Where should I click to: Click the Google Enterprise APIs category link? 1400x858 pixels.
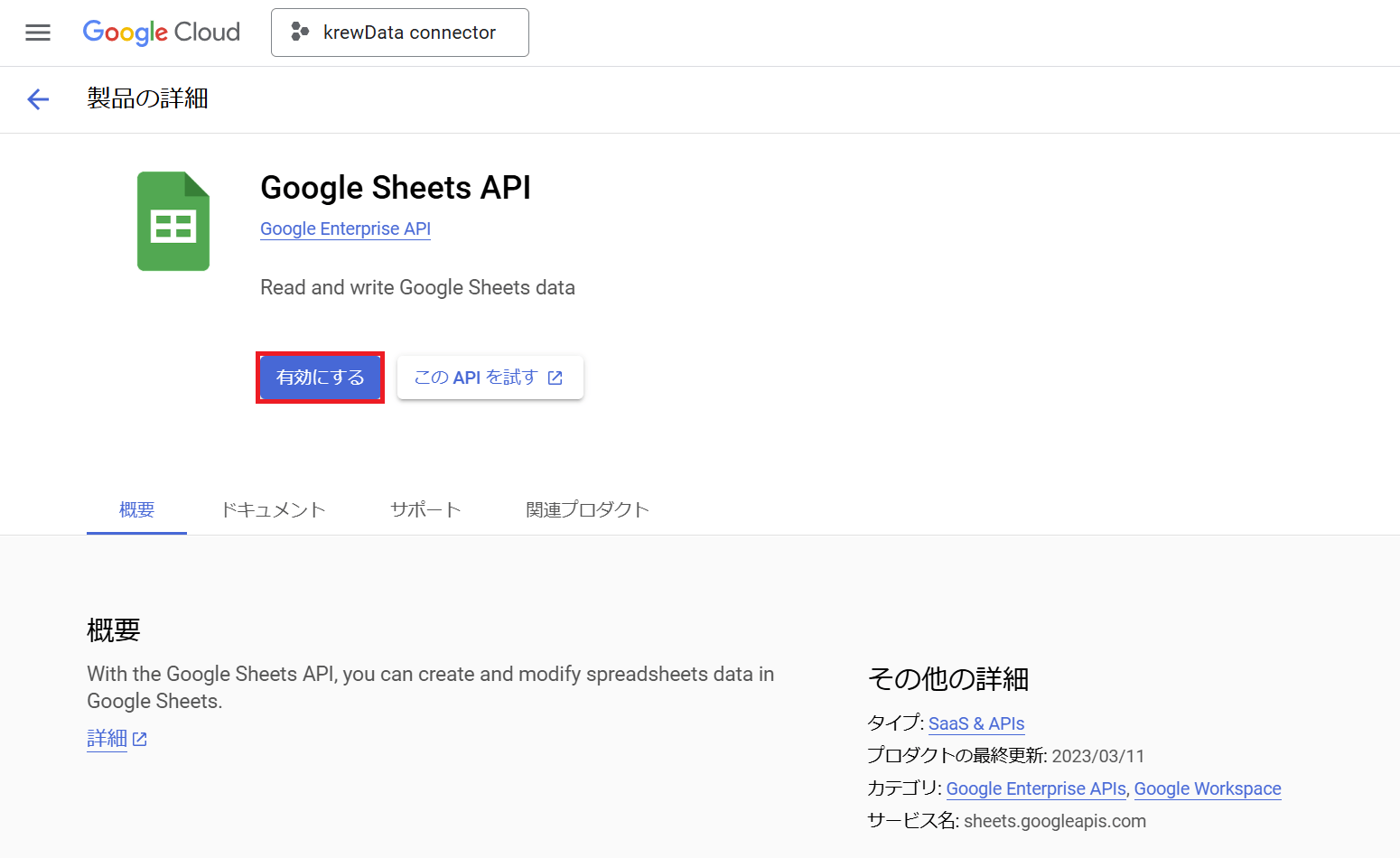point(1035,788)
